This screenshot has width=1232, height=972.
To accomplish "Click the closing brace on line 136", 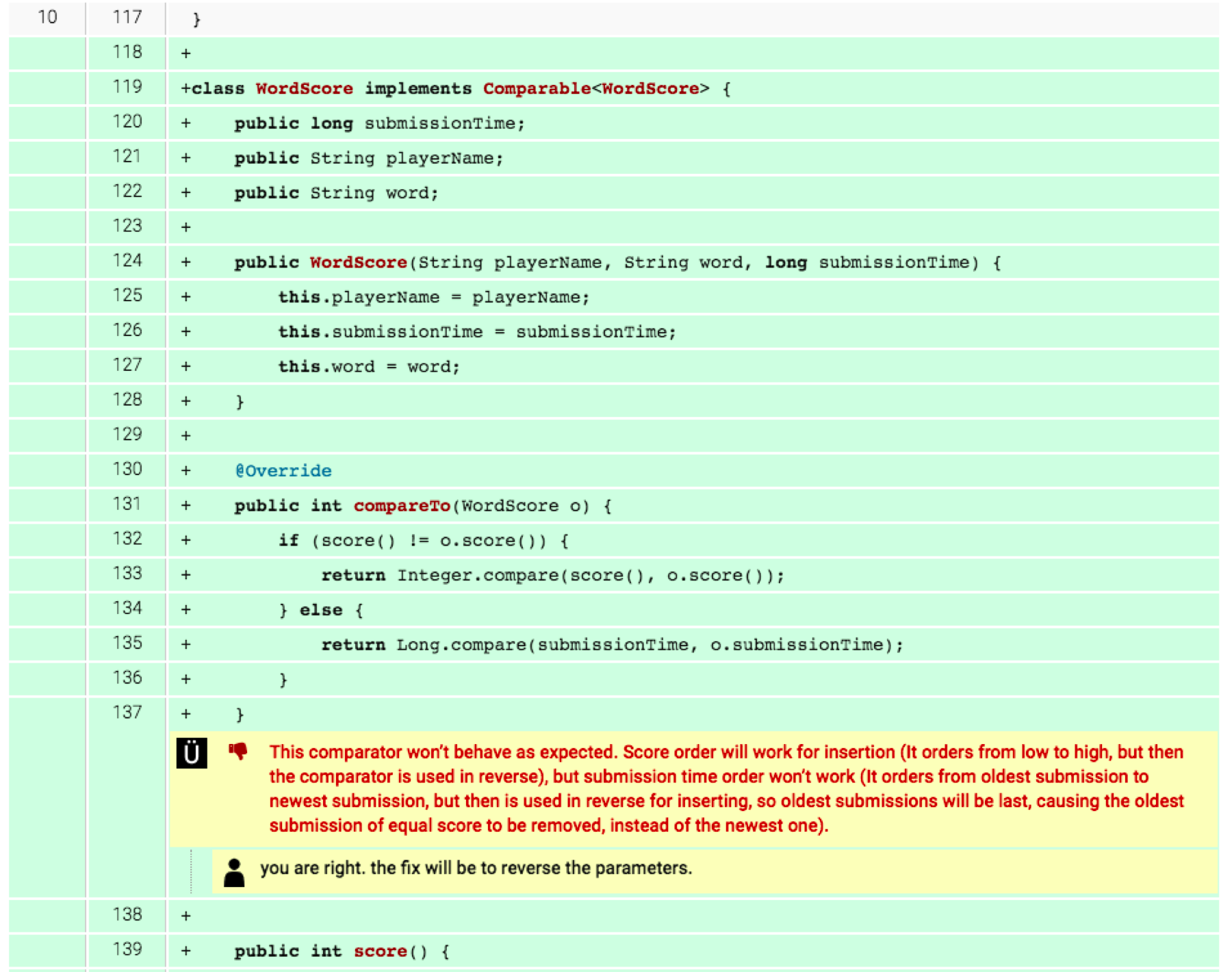I will point(283,680).
